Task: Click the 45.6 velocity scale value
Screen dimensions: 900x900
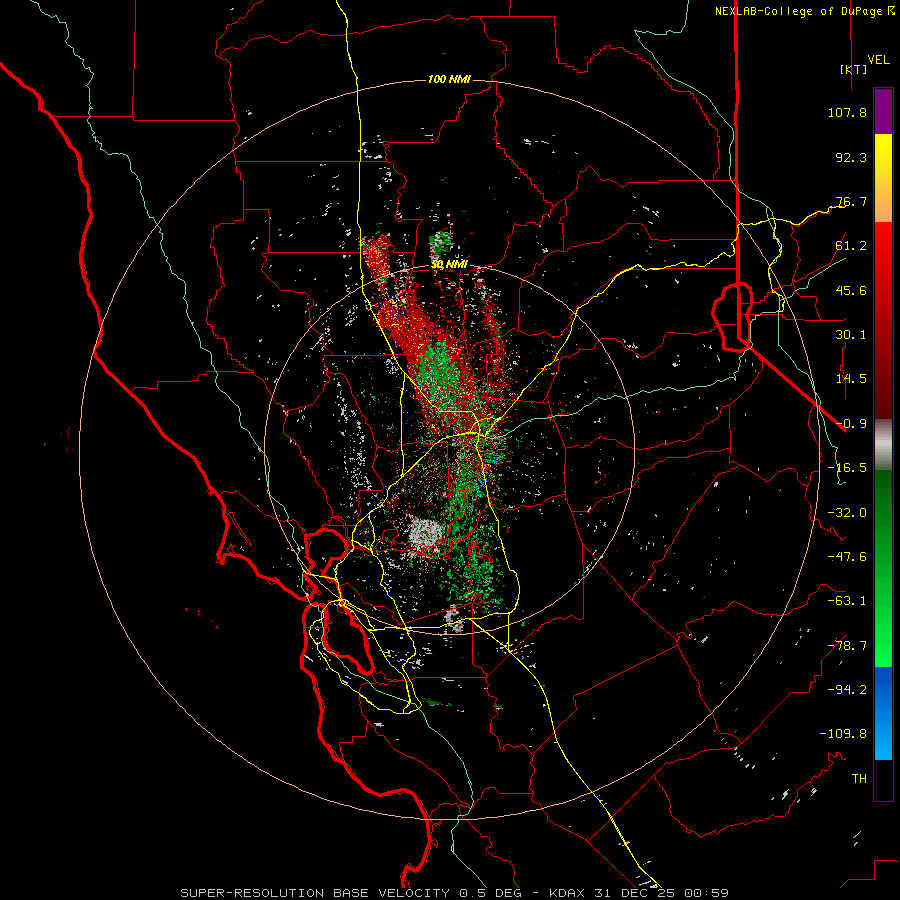Action: 851,290
